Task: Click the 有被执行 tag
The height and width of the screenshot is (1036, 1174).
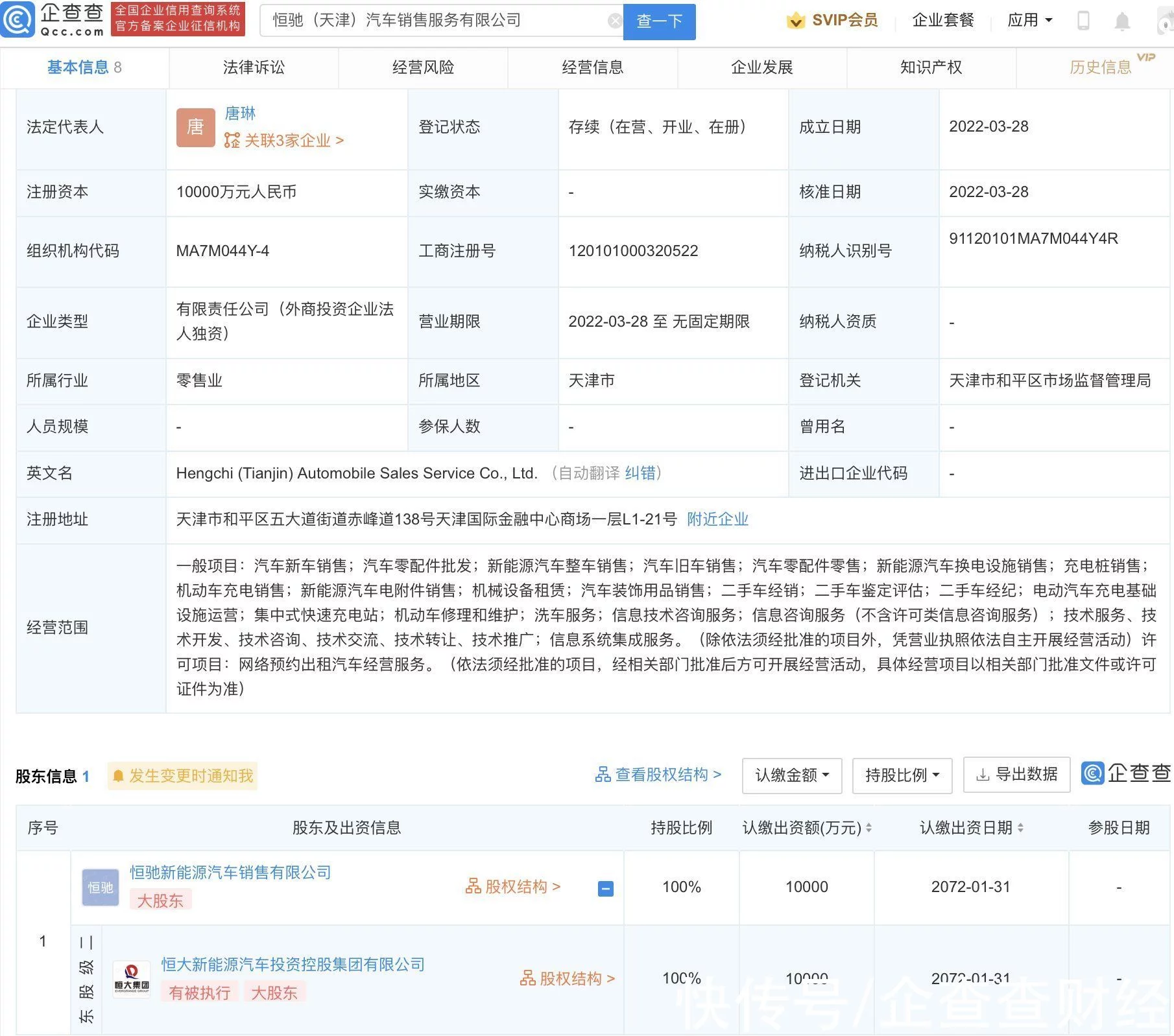Action: click(200, 993)
